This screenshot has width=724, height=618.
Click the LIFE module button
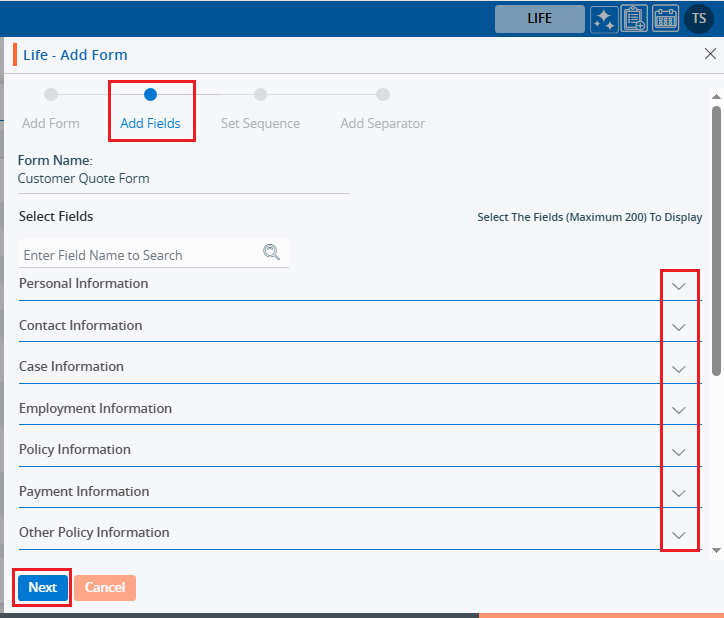coord(539,19)
